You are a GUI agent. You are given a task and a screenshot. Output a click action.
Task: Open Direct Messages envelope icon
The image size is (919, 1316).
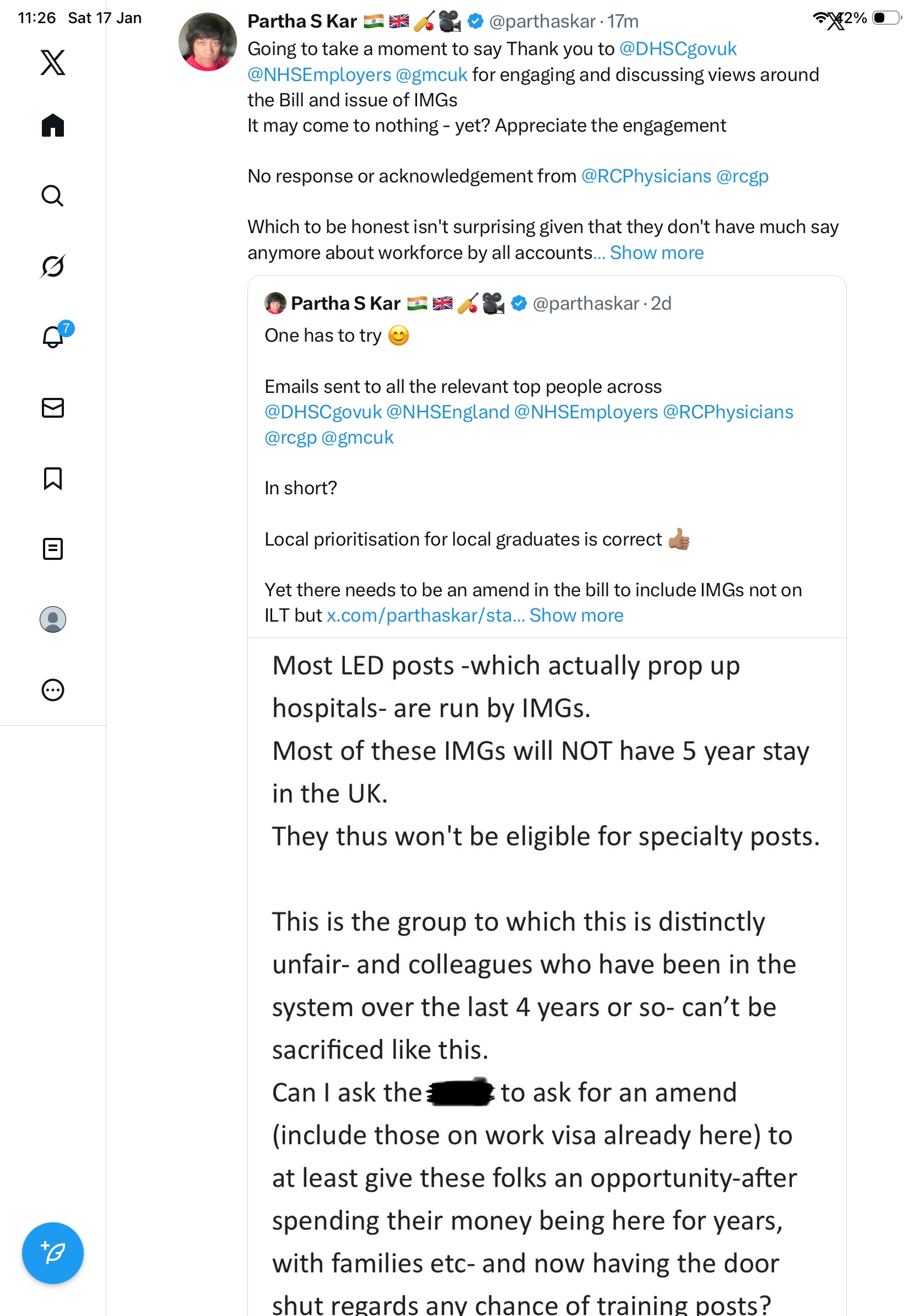[53, 407]
